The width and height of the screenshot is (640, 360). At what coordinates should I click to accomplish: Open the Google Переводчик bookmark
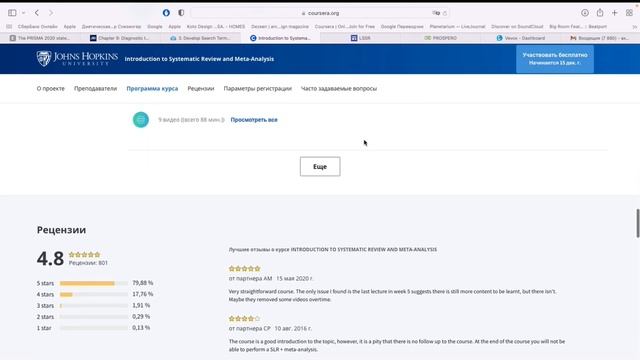click(x=402, y=27)
